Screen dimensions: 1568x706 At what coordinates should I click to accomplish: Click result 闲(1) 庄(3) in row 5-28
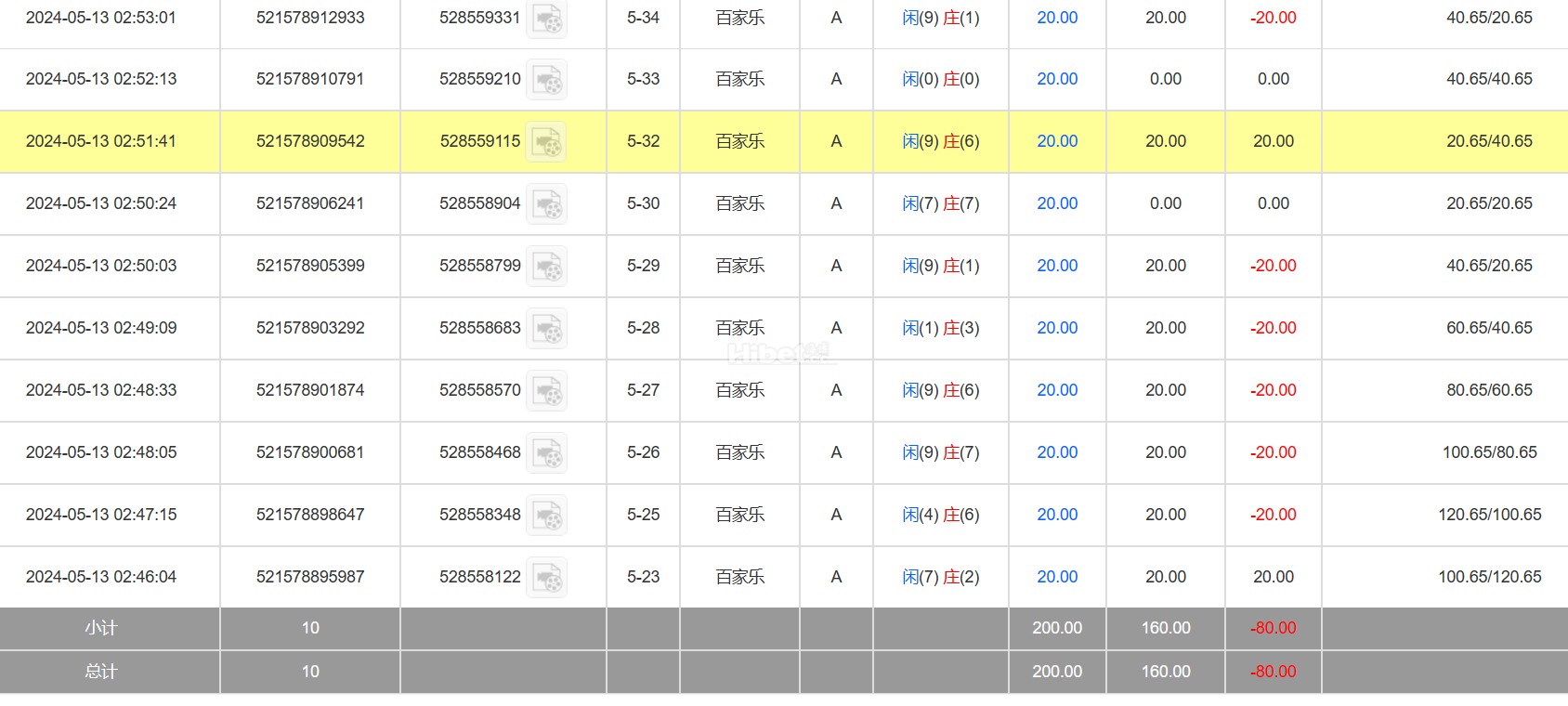point(941,328)
